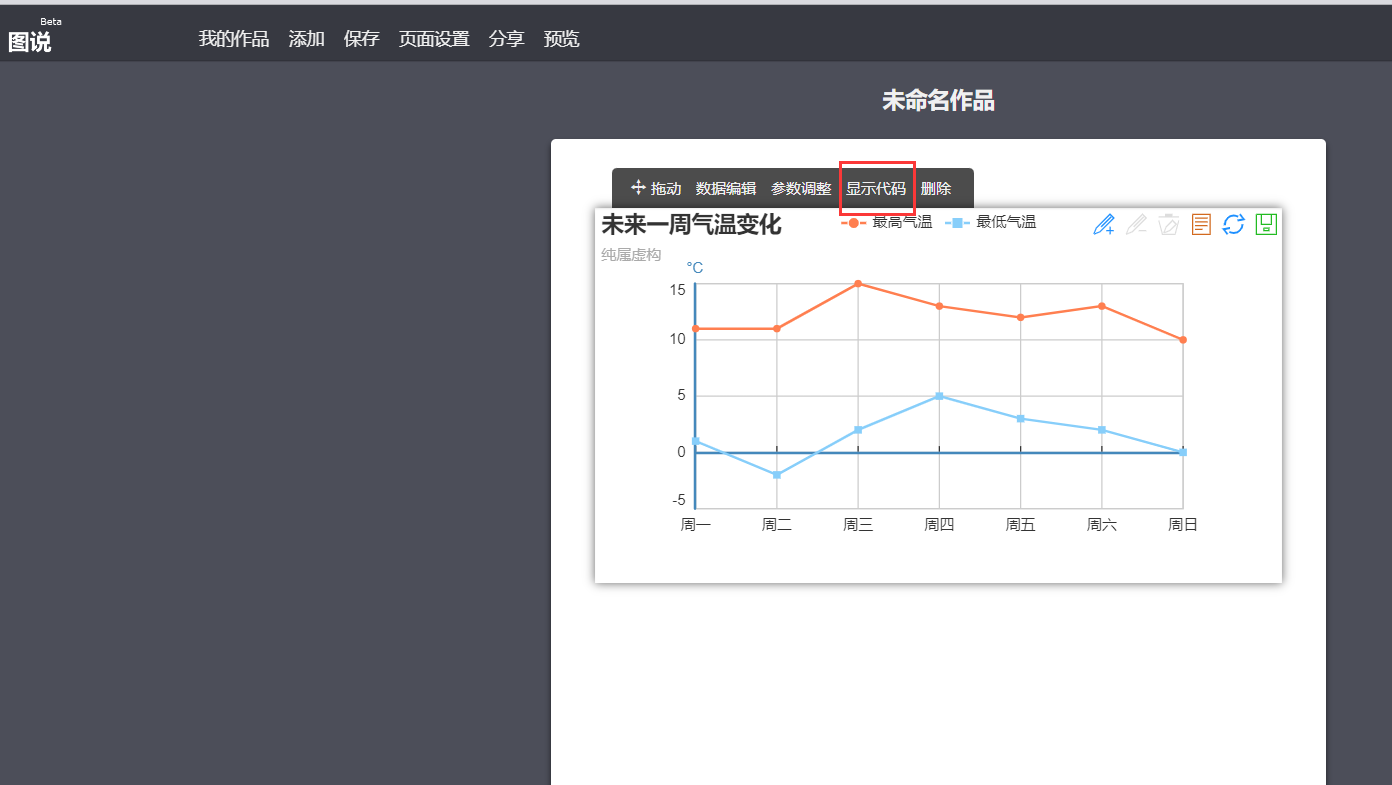The width and height of the screenshot is (1392, 785).
Task: Click the green save-as-image icon
Action: (x=1266, y=224)
